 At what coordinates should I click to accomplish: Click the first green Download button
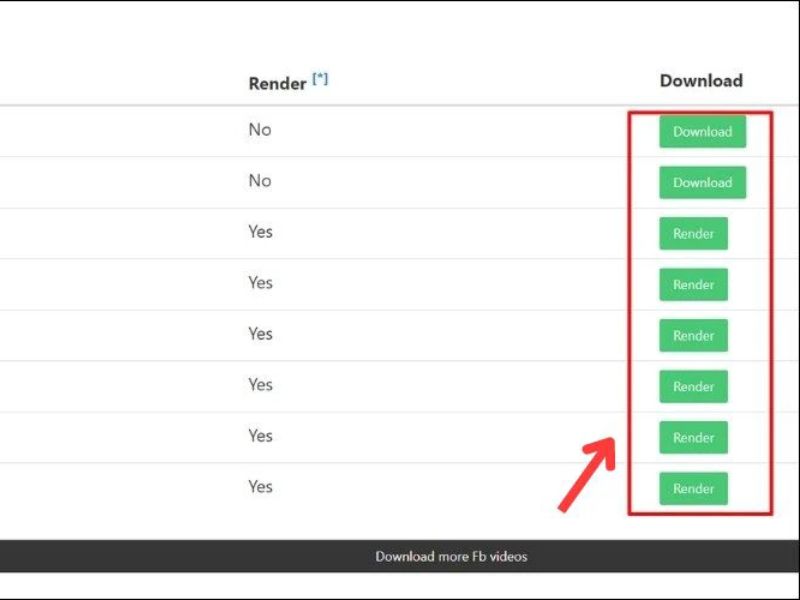pos(702,132)
